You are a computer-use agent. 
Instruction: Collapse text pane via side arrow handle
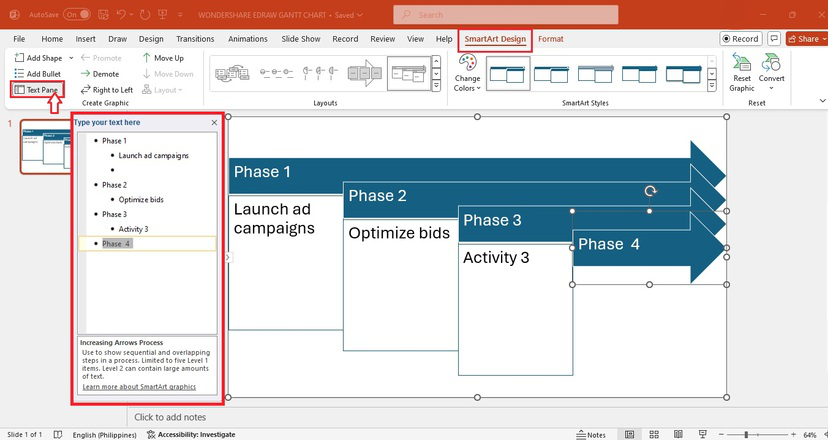(x=228, y=257)
